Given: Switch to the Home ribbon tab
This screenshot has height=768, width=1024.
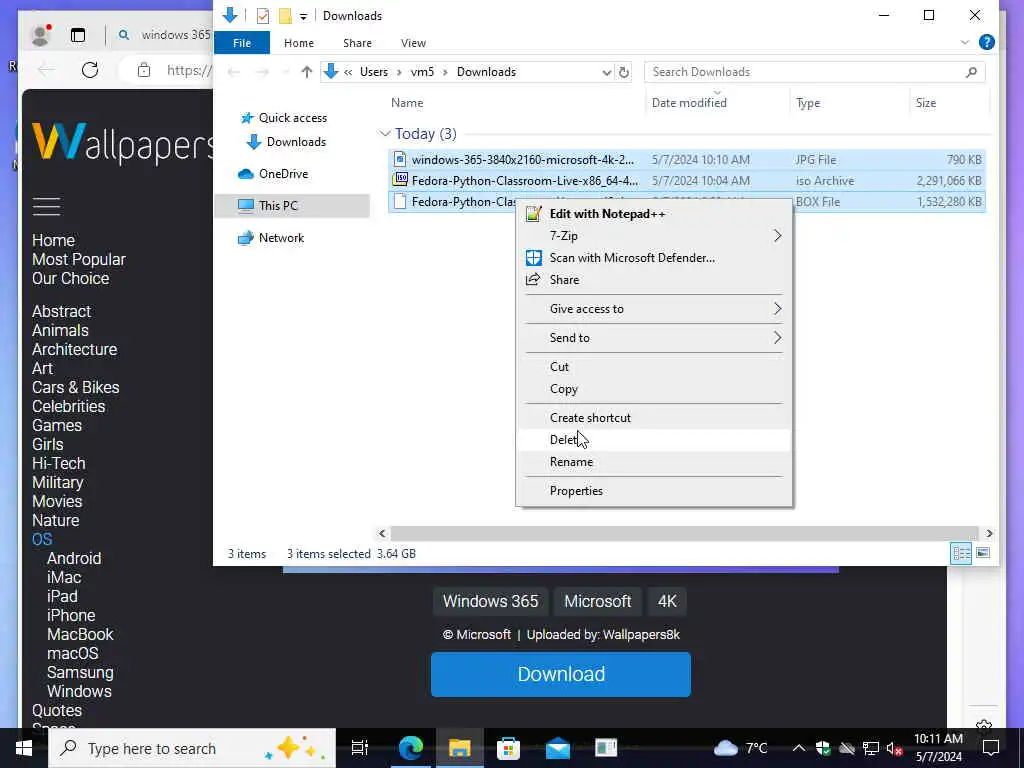Looking at the screenshot, I should (x=298, y=43).
